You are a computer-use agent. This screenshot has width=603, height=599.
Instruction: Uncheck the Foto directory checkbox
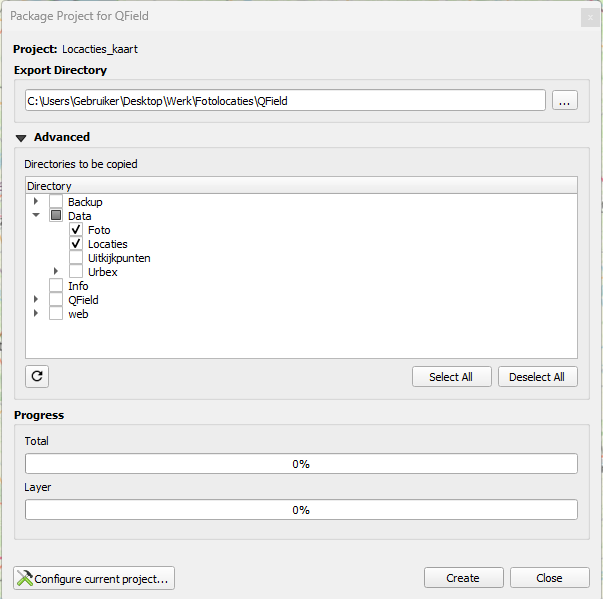click(x=76, y=230)
